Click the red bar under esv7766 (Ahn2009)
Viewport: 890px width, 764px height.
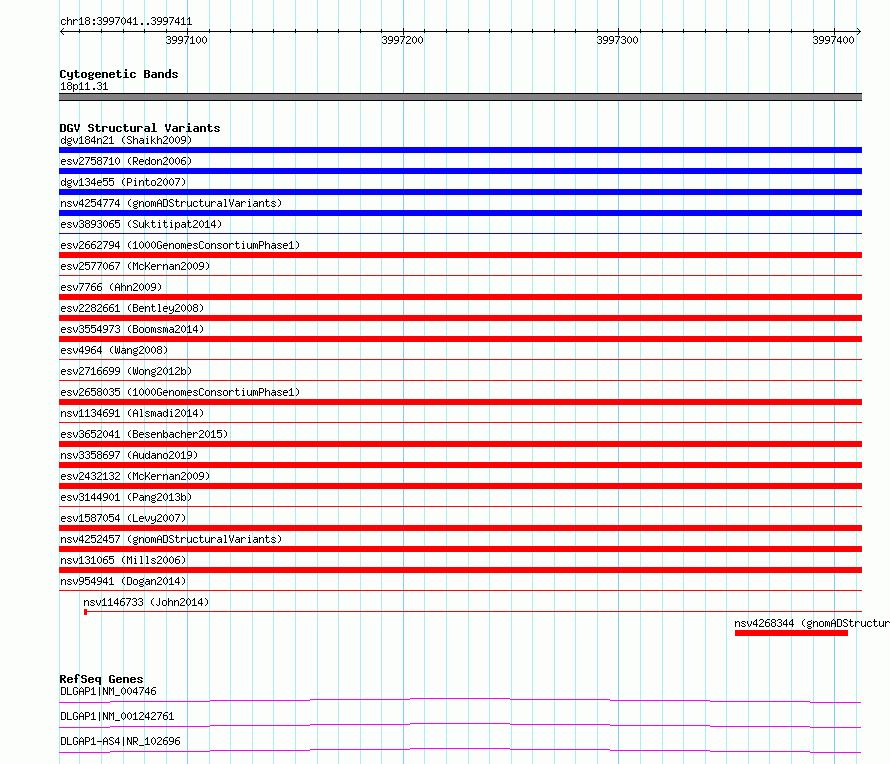(460, 297)
